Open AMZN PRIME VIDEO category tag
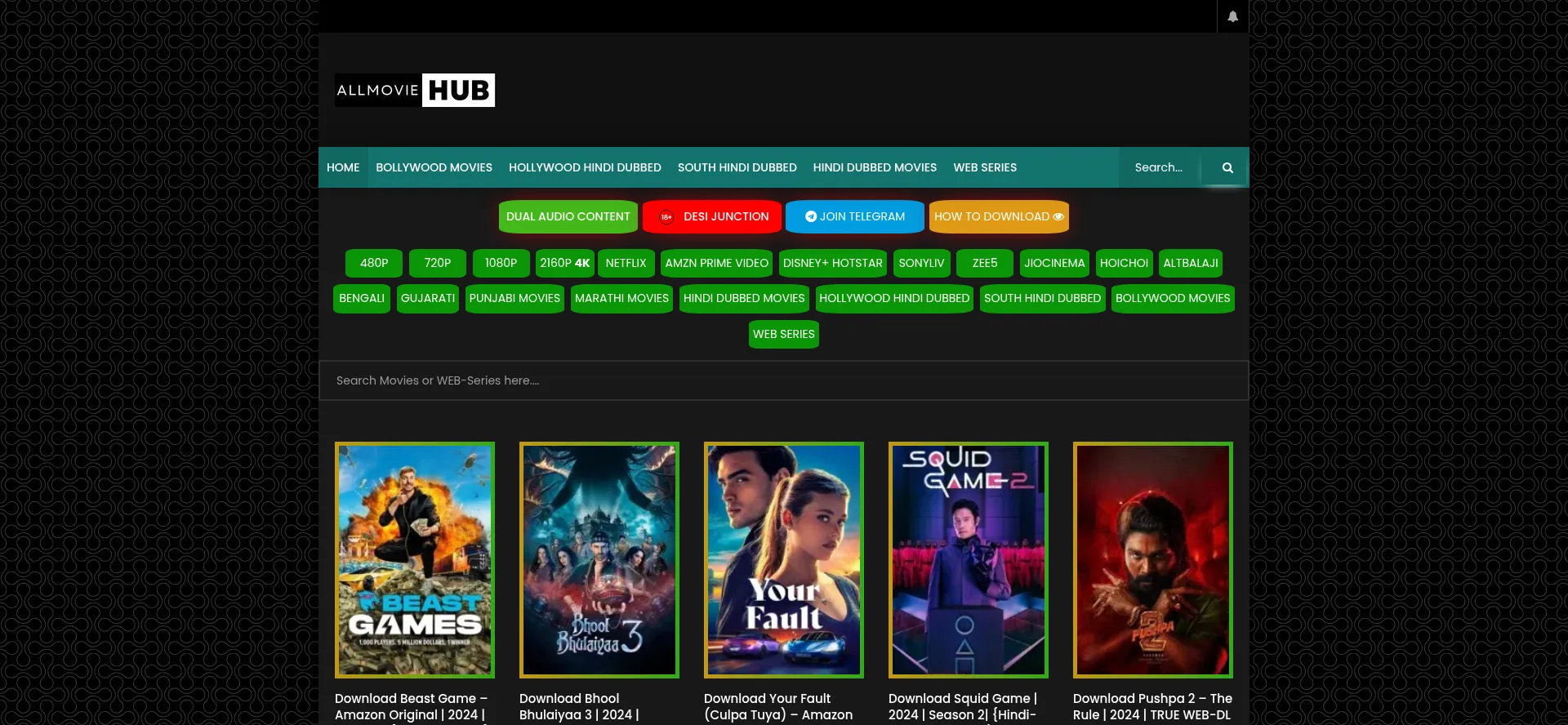The width and height of the screenshot is (1568, 725). (x=717, y=263)
